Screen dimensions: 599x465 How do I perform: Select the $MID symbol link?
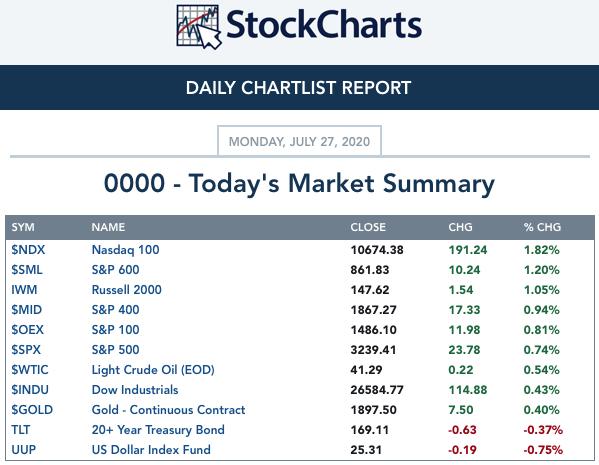(26, 309)
